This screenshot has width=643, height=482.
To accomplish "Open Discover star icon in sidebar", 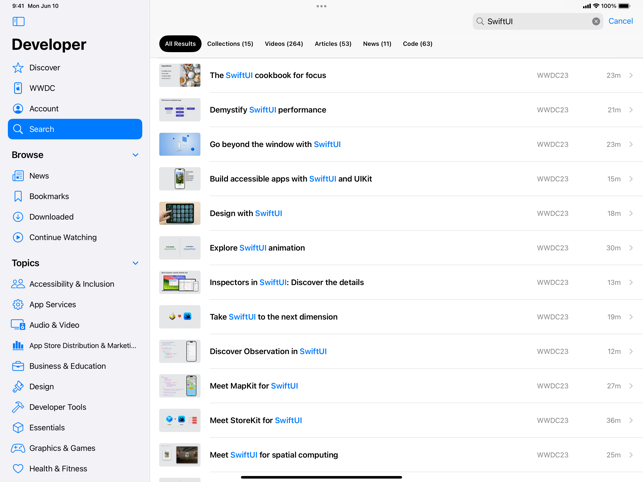I will 18,68.
